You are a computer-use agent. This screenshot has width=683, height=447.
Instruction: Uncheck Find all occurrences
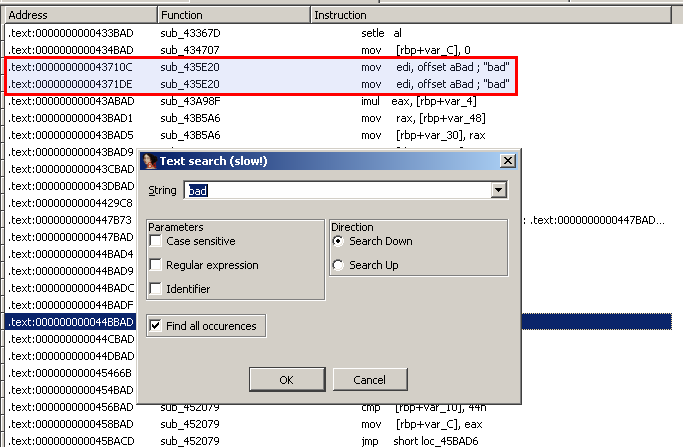tap(156, 326)
